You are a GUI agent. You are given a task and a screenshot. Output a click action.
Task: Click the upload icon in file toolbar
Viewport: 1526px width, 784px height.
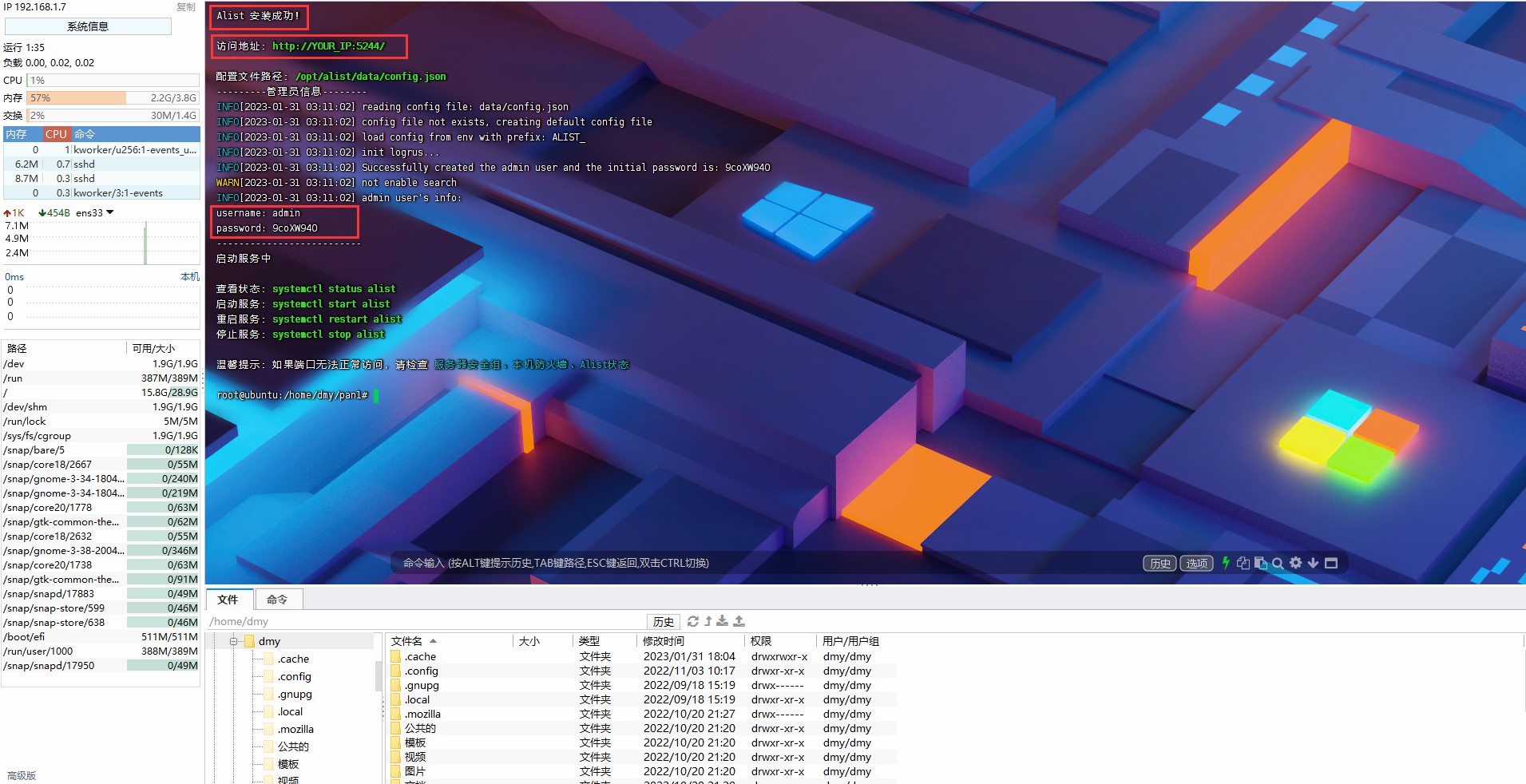point(739,621)
